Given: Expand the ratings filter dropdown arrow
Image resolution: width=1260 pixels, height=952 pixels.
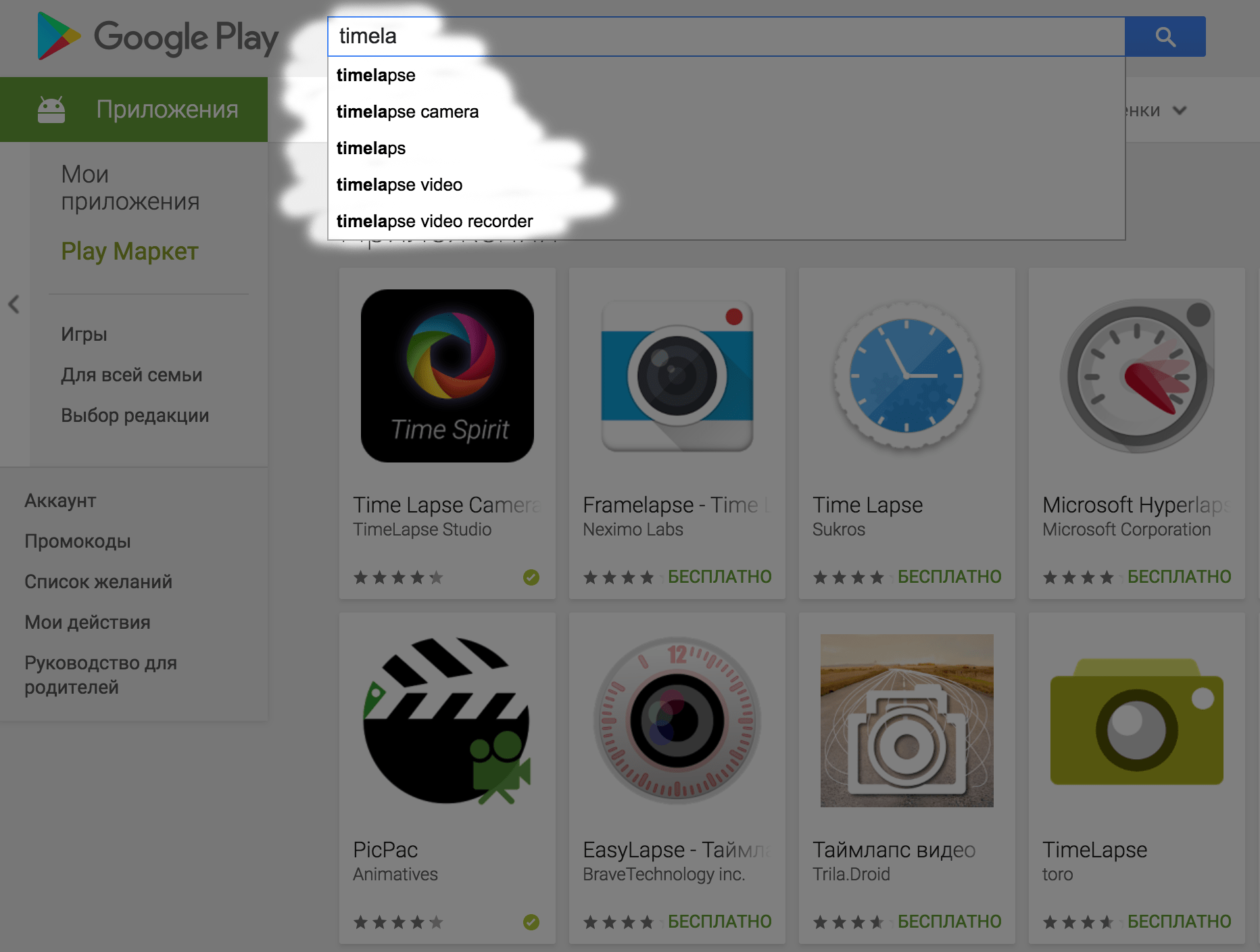Looking at the screenshot, I should 1180,110.
